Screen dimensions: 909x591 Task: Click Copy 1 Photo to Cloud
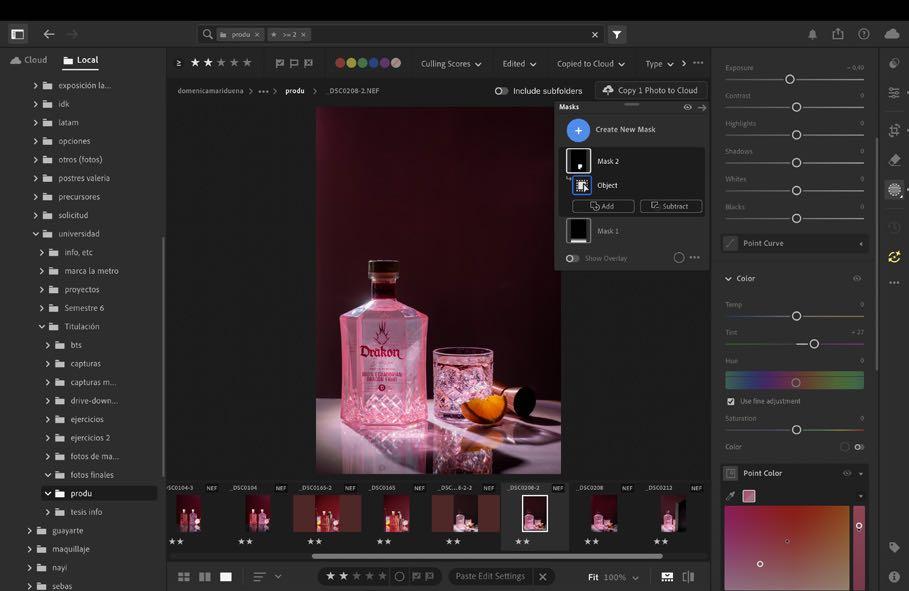(650, 90)
